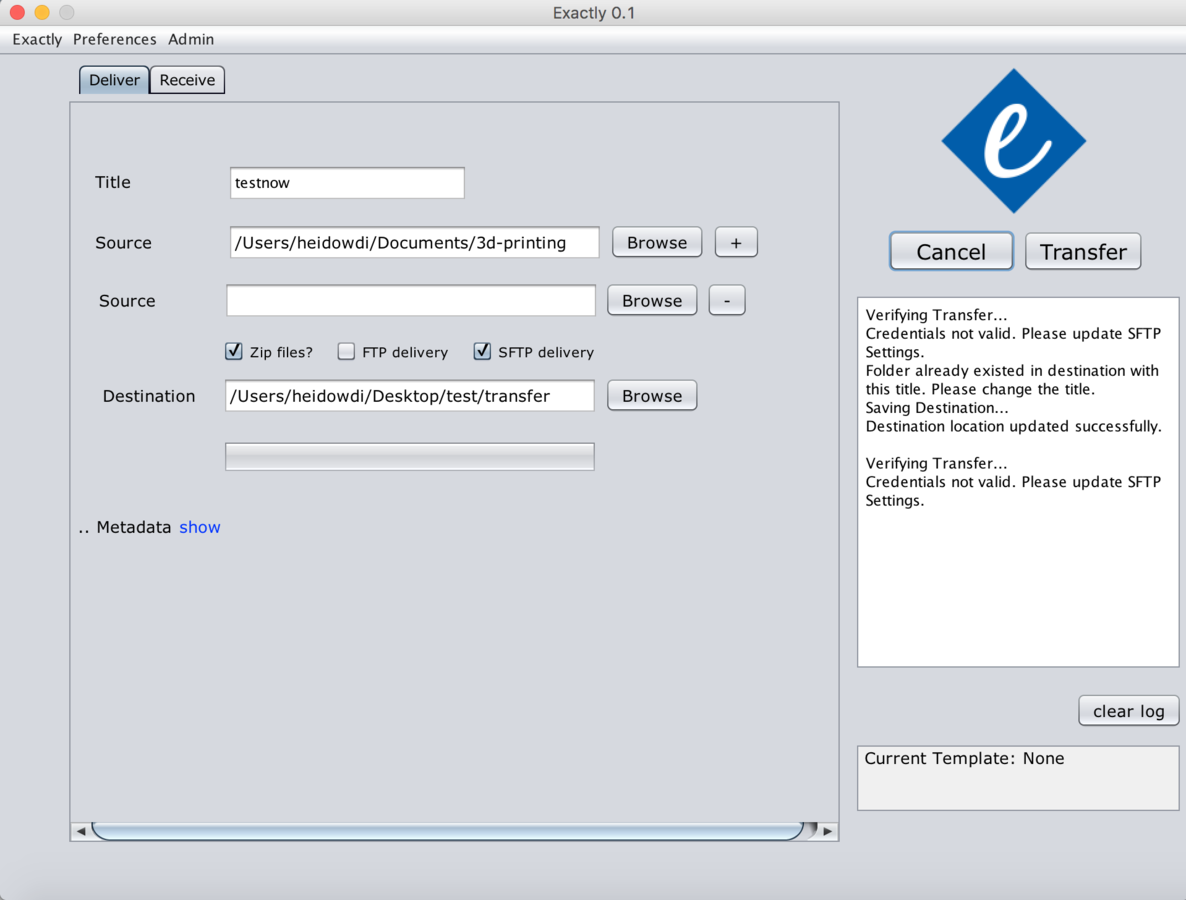Disable the SFTP delivery checkbox
Viewport: 1186px width, 900px height.
tap(482, 352)
